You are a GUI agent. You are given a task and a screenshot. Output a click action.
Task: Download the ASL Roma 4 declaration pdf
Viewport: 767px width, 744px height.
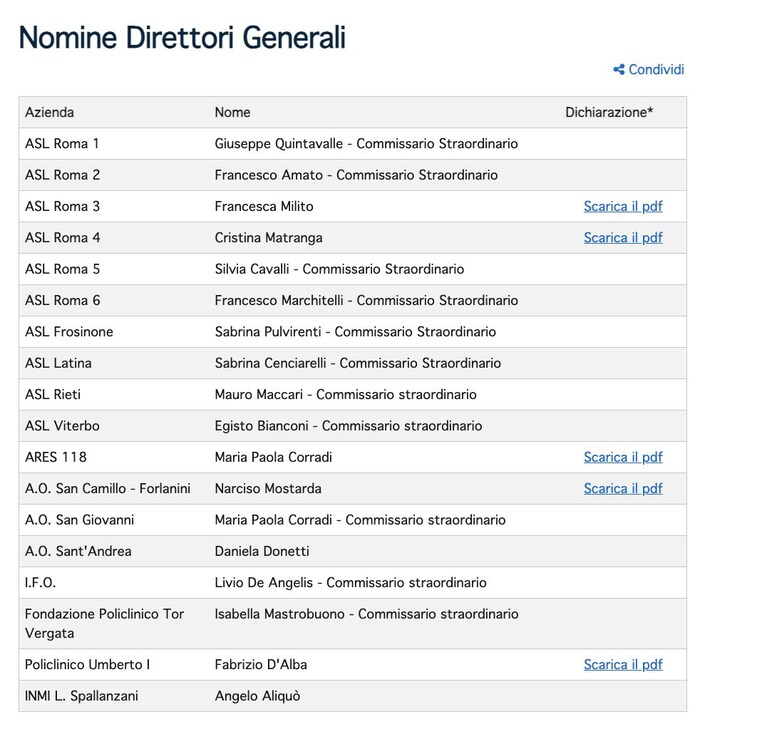point(623,238)
